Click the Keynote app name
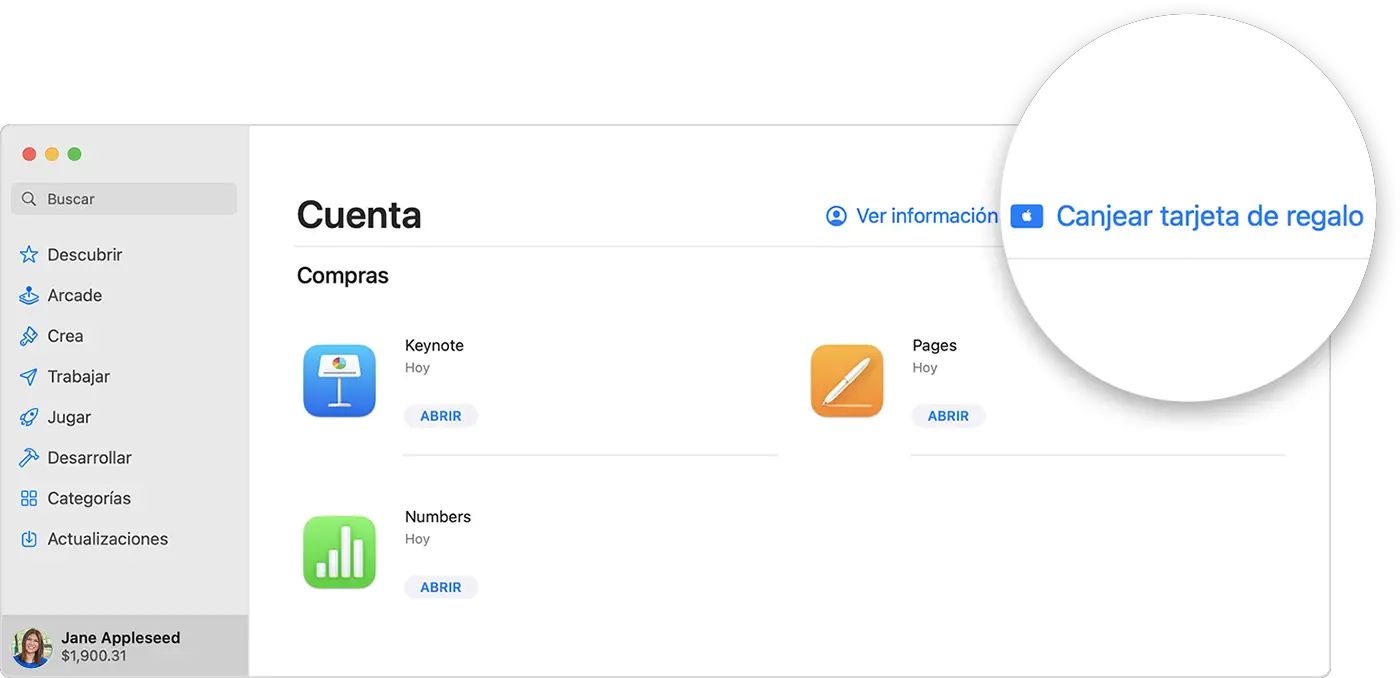This screenshot has height=678, width=1400. coord(434,345)
